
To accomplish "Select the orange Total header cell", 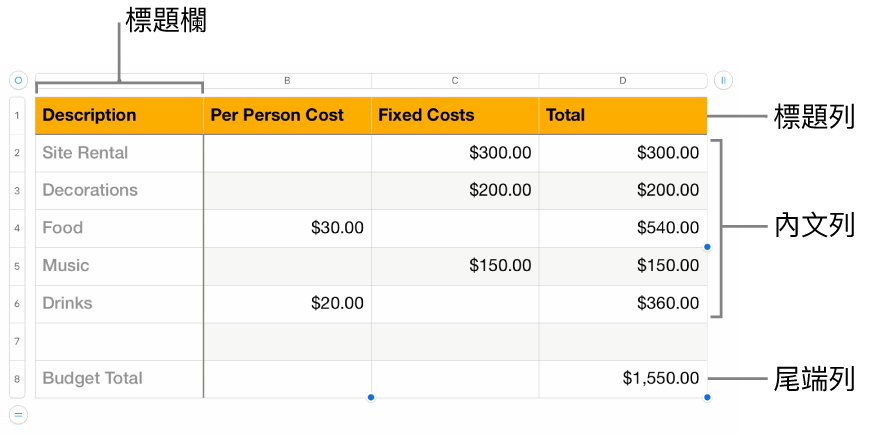I will coord(622,116).
